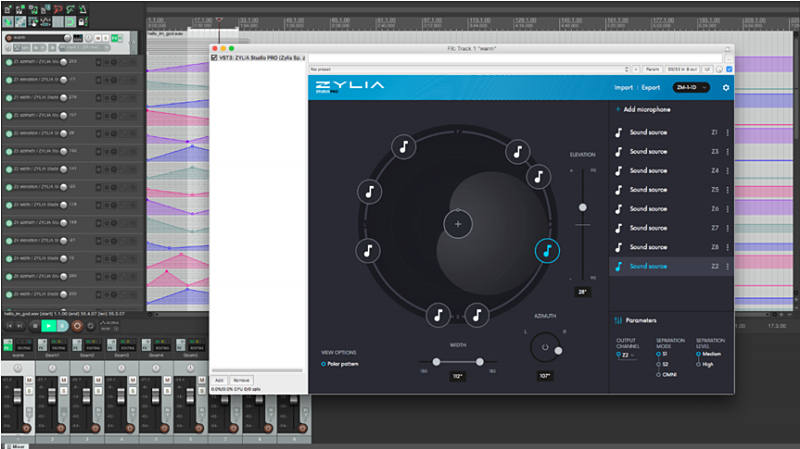Click the left Width slider handle

pyautogui.click(x=436, y=362)
